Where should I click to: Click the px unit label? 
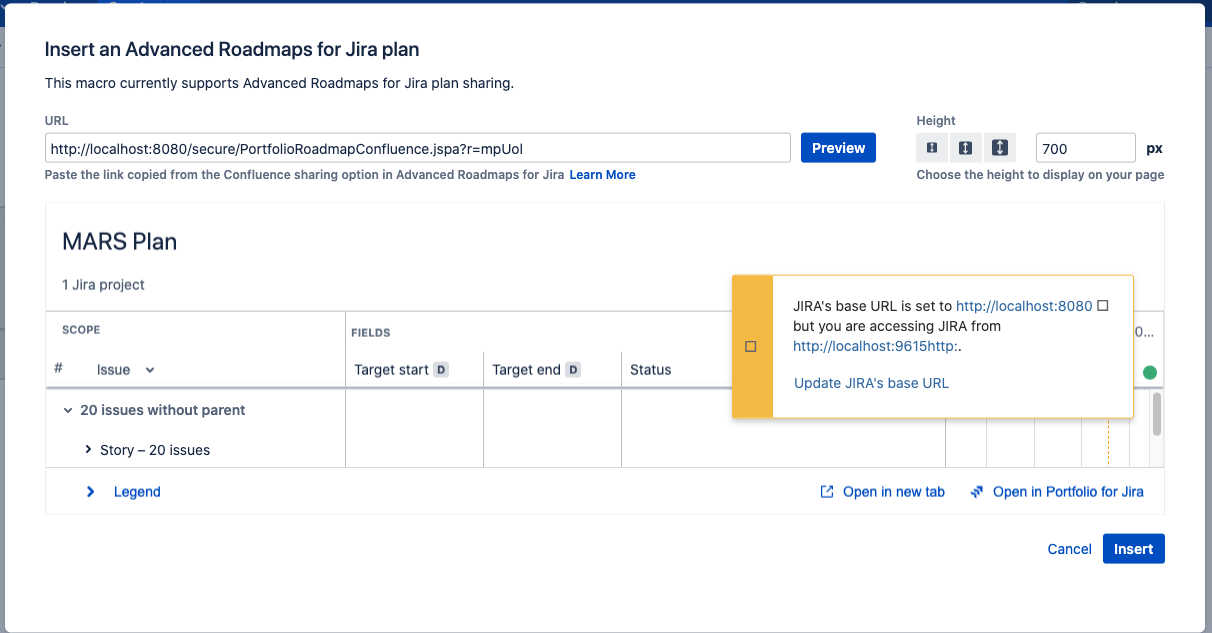1154,149
